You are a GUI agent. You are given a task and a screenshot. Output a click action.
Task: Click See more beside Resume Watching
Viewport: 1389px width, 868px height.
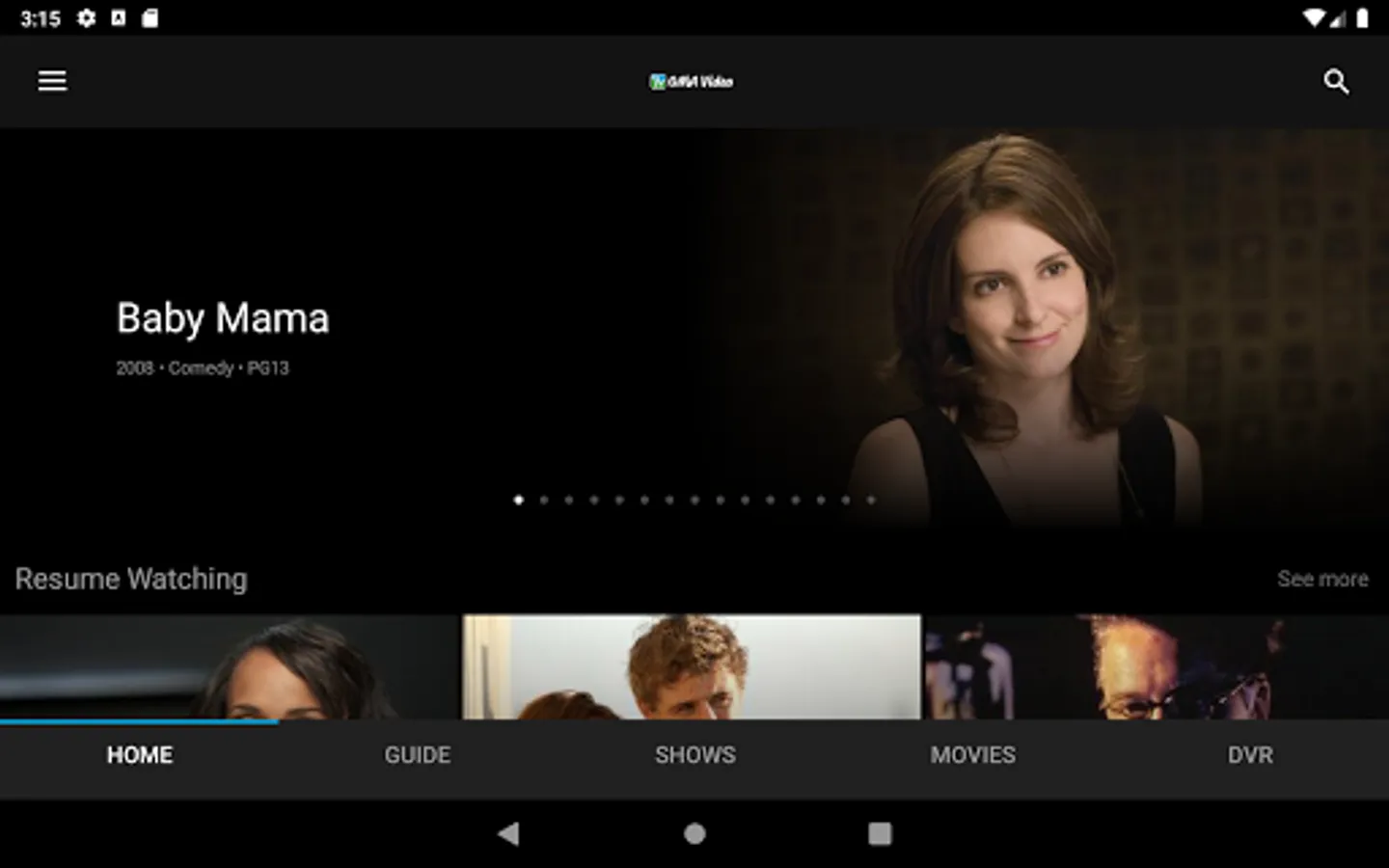(x=1322, y=579)
